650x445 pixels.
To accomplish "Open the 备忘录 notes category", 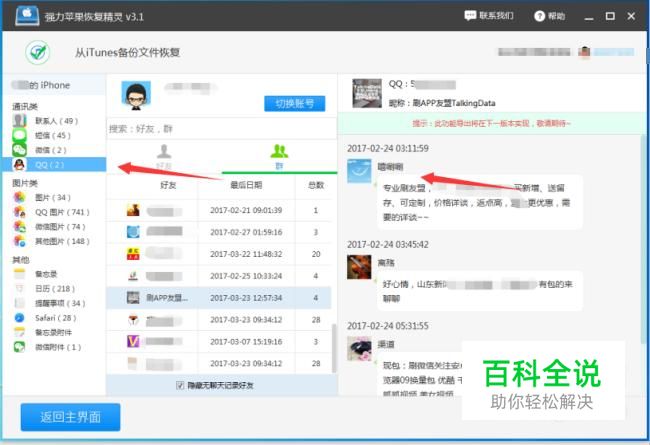I will click(x=36, y=274).
